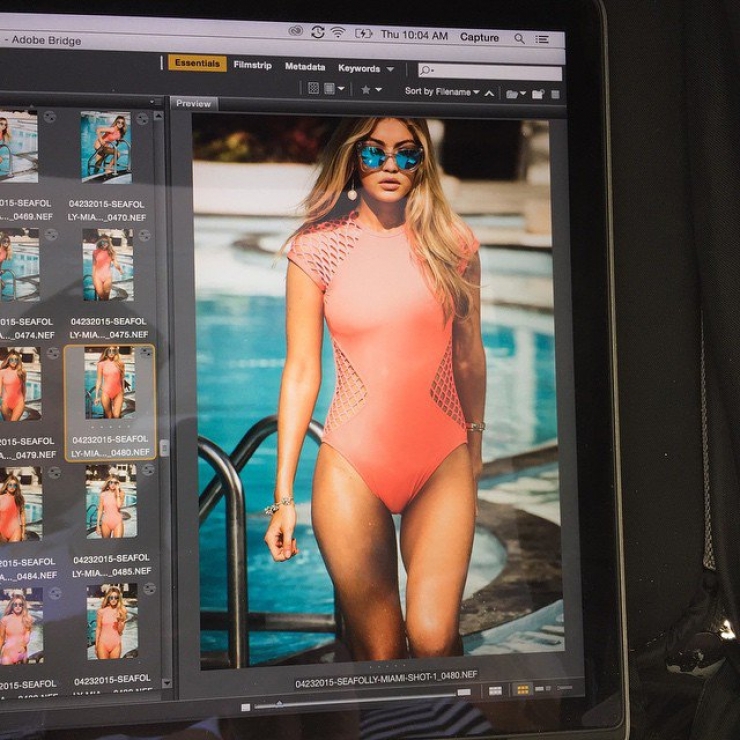
Task: Click badge icon on _0484 thumbnail
Action: tap(54, 473)
